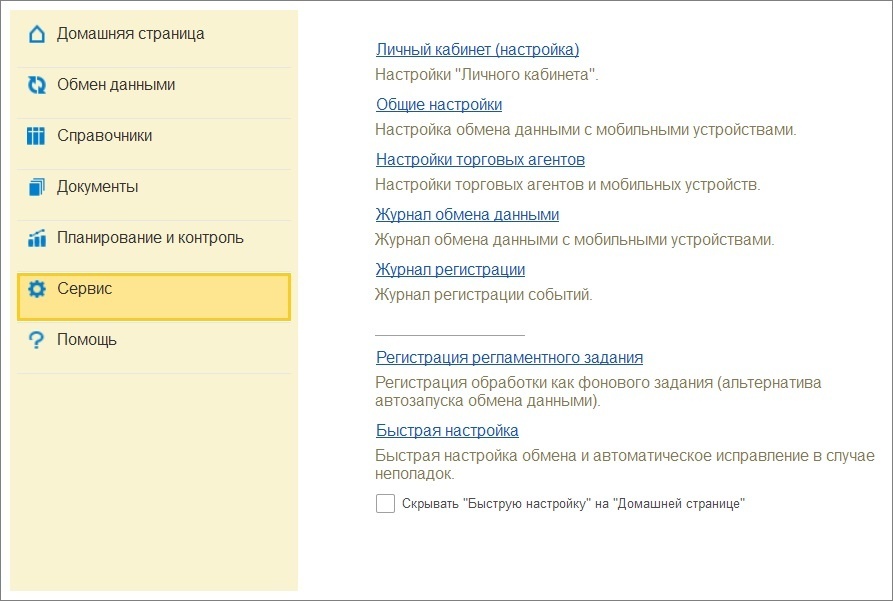Enable the Скрывать "Быструю настройку" checkbox
Viewport: 893px width, 601px height.
click(385, 504)
